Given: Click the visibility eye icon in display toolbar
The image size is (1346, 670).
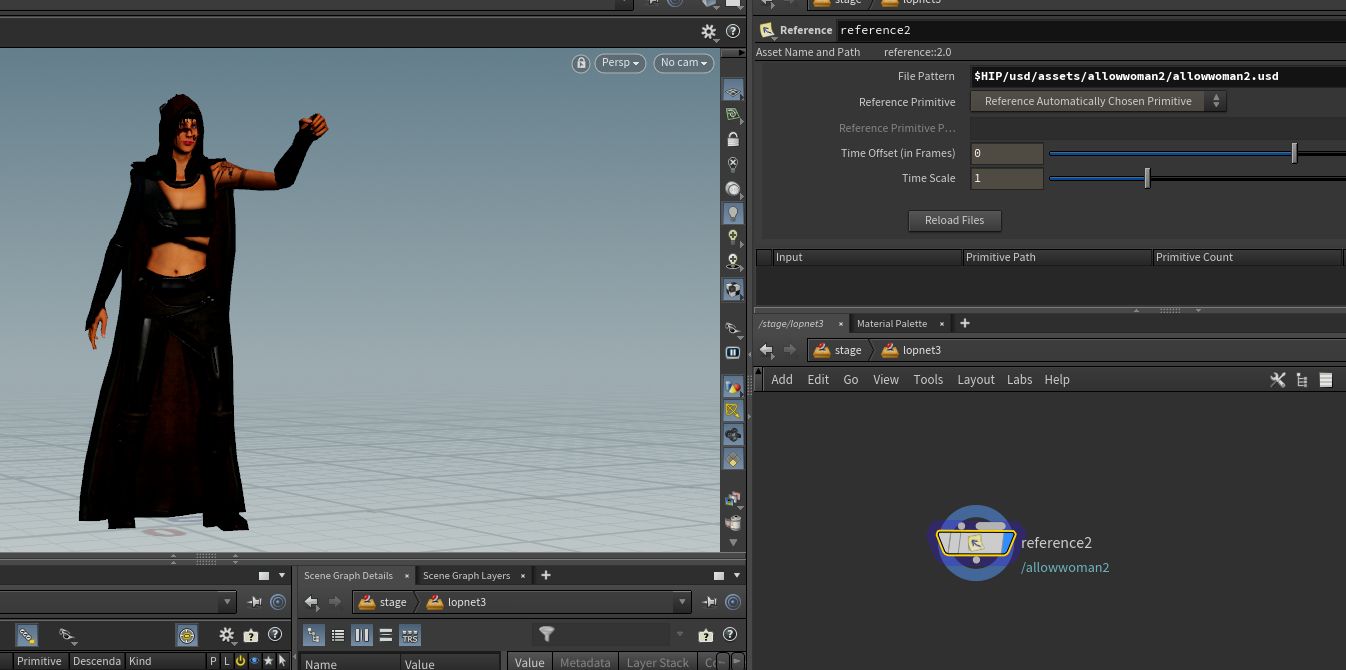Looking at the screenshot, I should (733, 327).
